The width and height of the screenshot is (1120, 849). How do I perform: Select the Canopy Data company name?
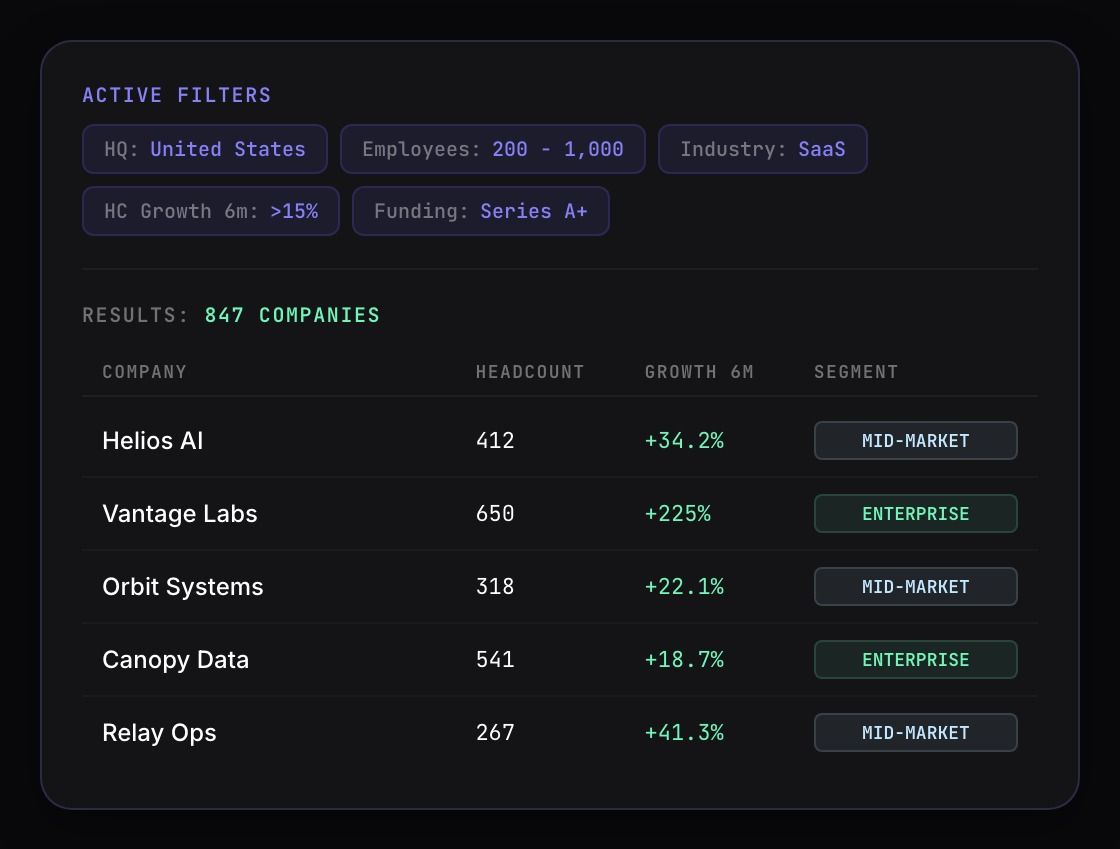(176, 660)
